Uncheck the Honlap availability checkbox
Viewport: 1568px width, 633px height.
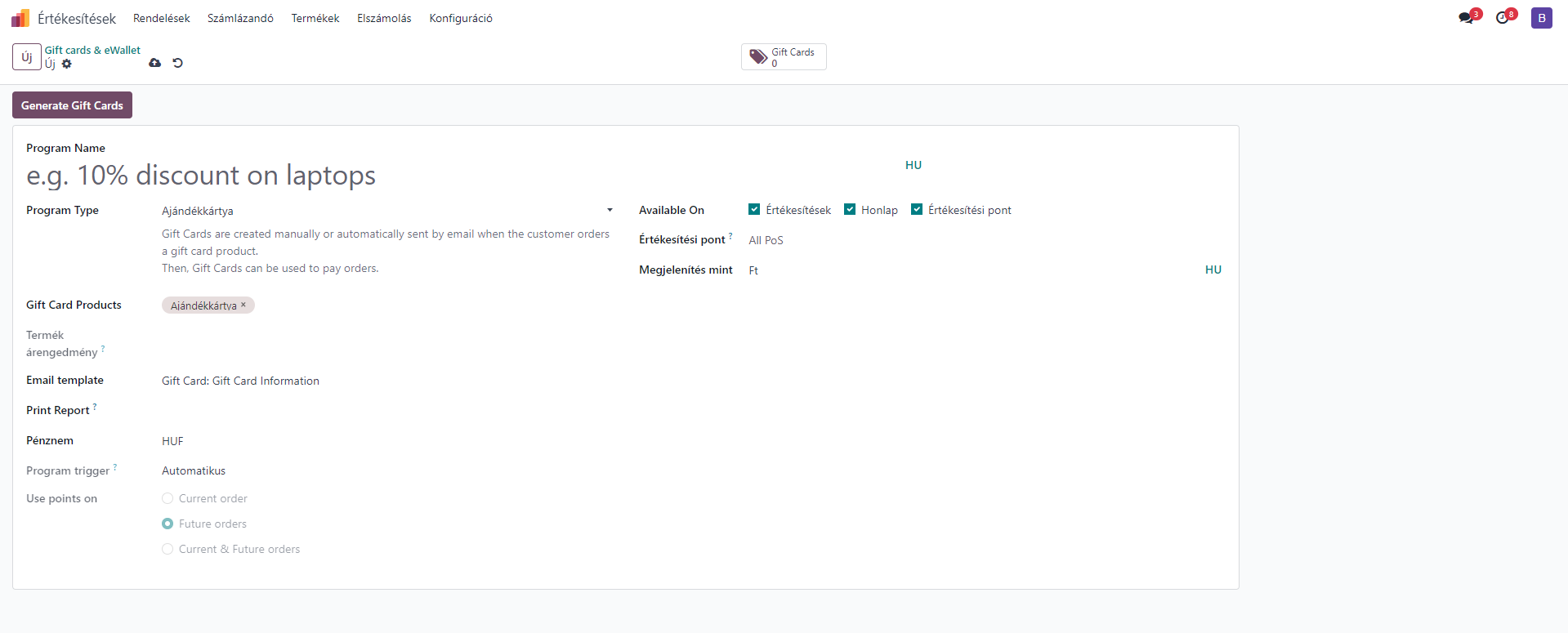pos(850,209)
